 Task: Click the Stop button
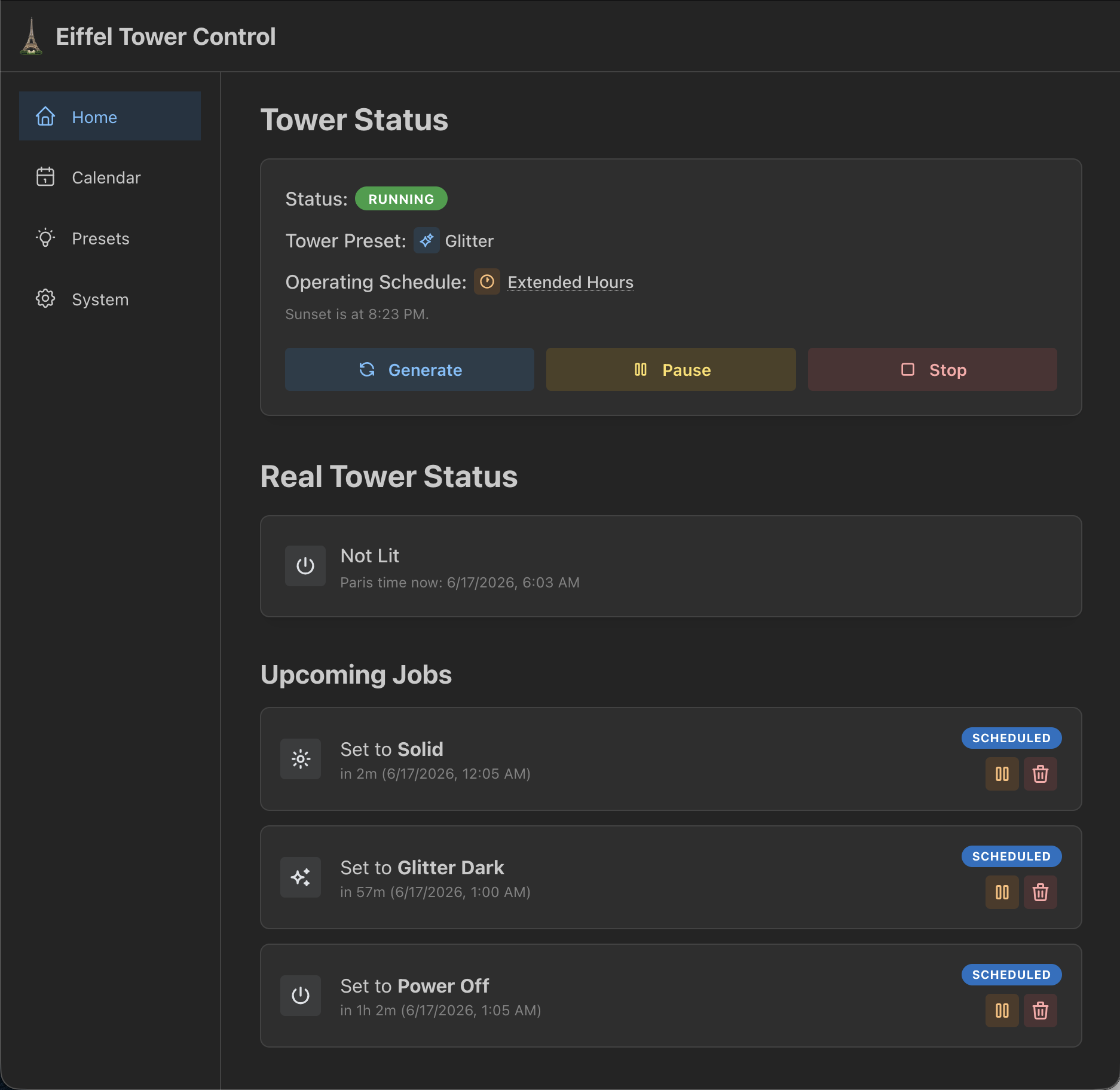[x=932, y=369]
